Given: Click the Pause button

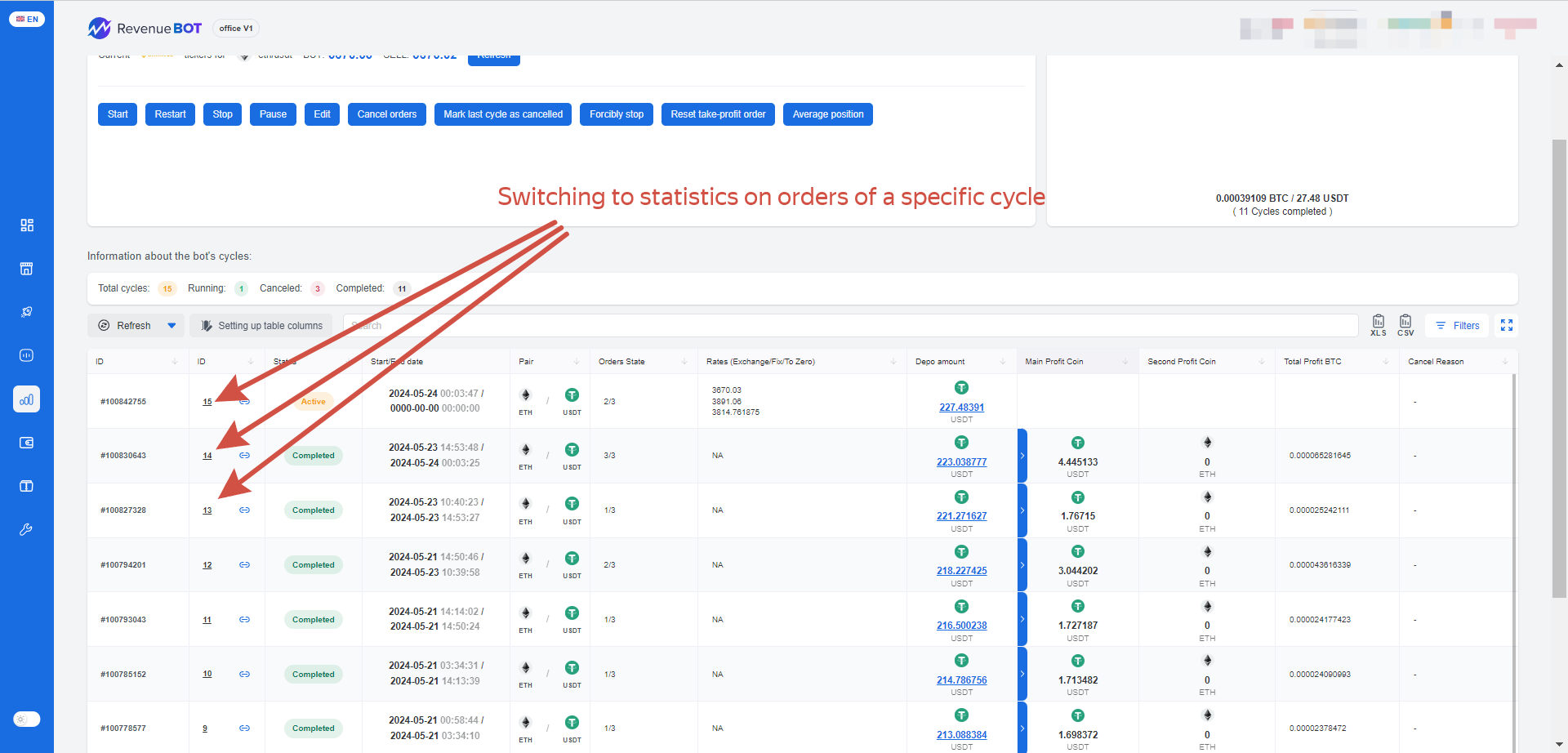Looking at the screenshot, I should [x=273, y=114].
